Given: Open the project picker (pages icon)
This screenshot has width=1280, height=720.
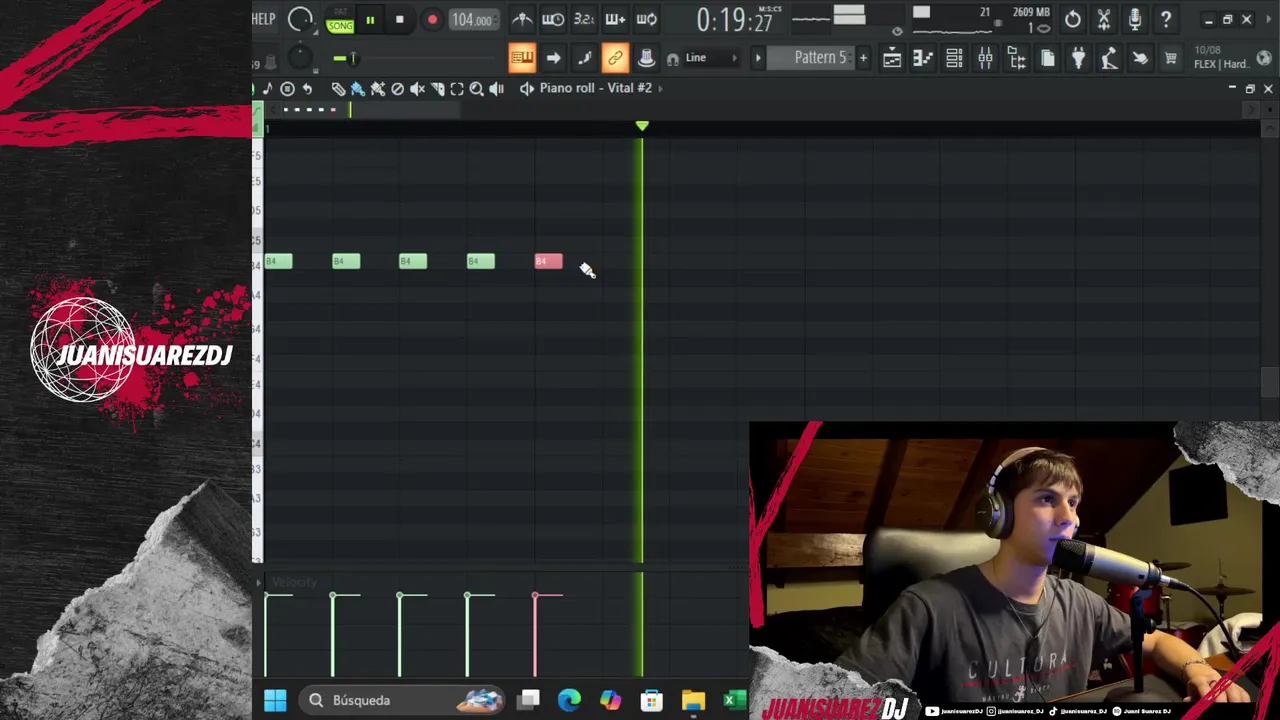Looking at the screenshot, I should 1047,58.
